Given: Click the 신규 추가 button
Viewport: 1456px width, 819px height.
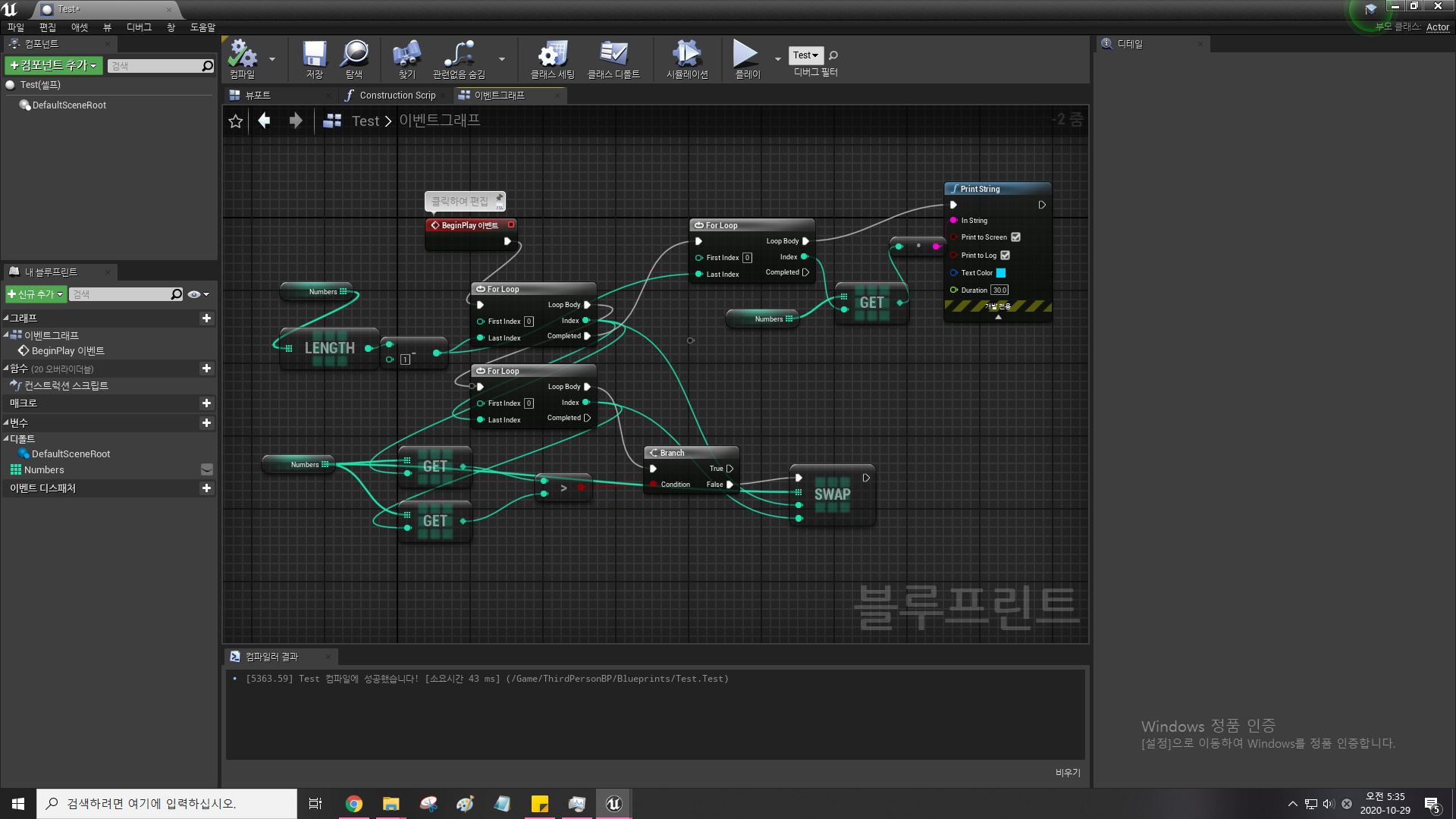Looking at the screenshot, I should [x=35, y=294].
